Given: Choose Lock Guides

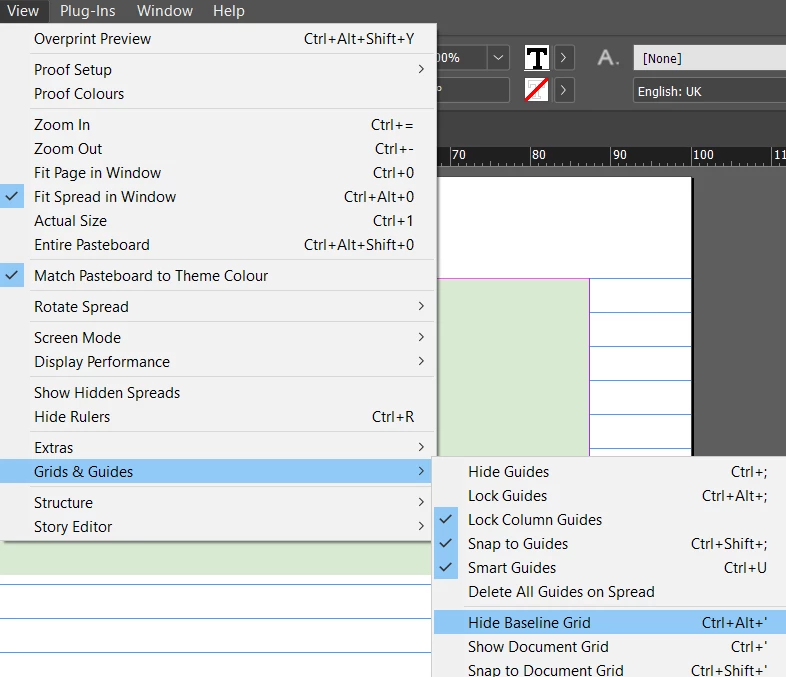Looking at the screenshot, I should coord(610,495).
